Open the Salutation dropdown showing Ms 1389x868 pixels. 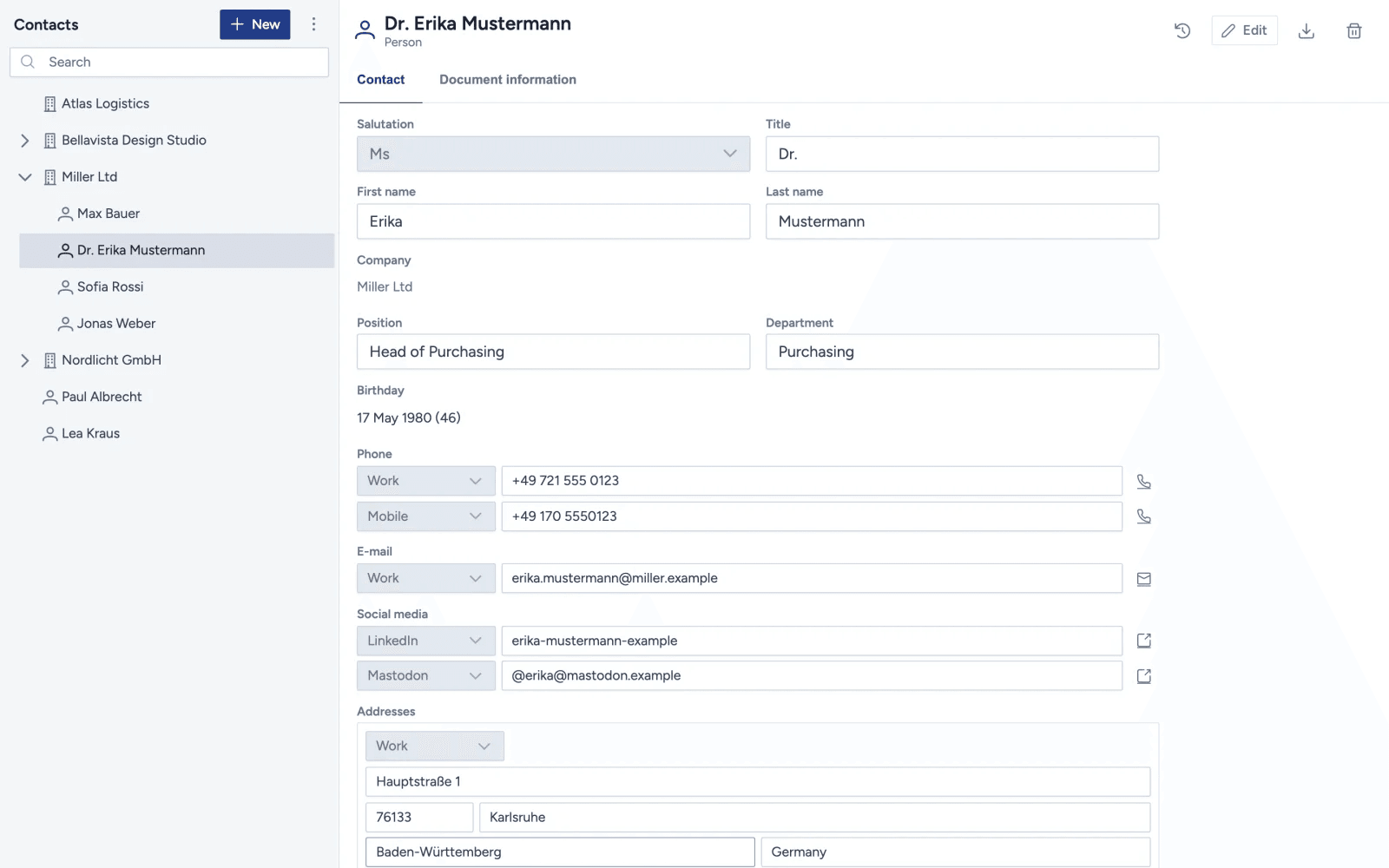[x=553, y=154]
